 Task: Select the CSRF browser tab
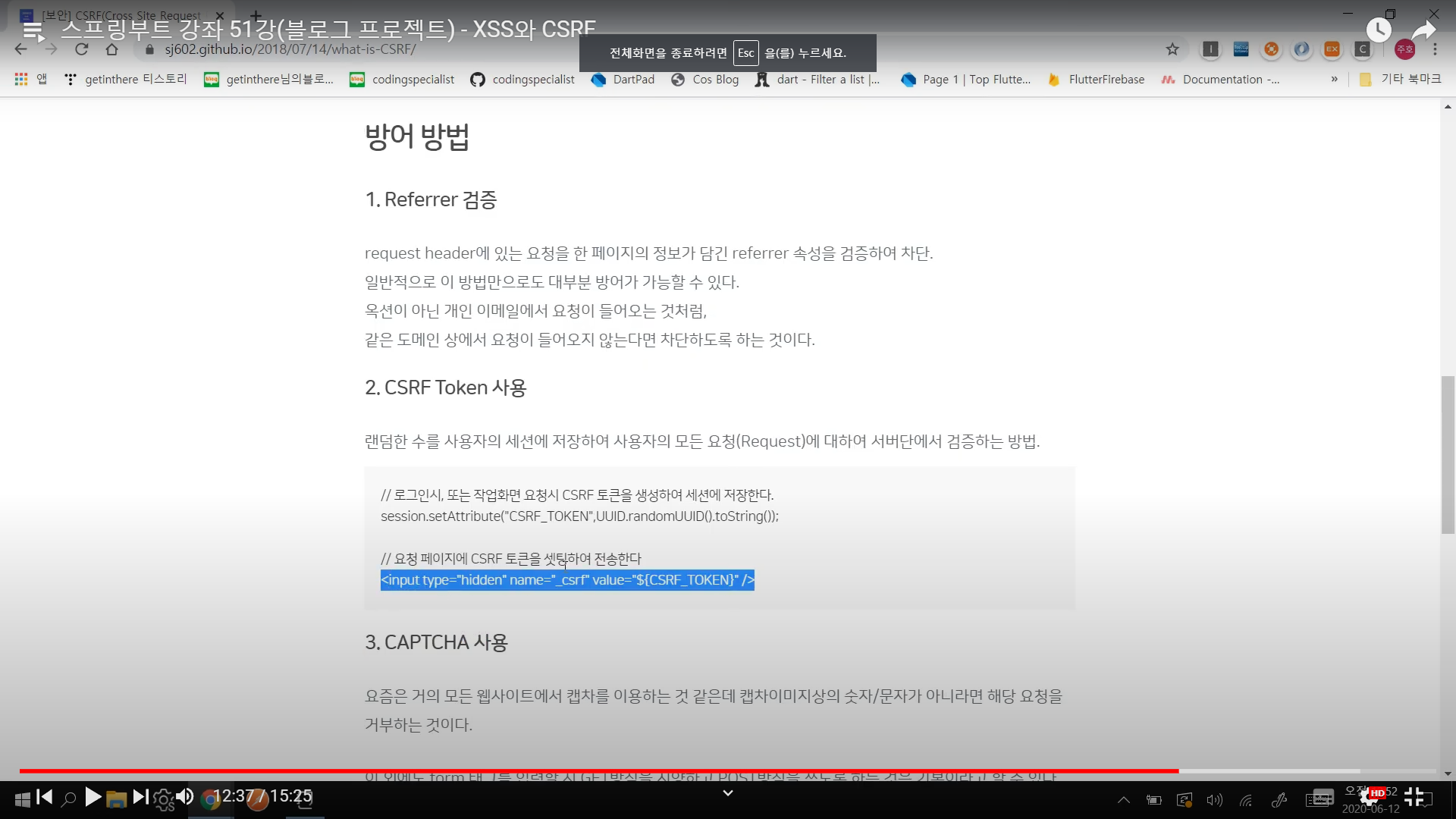(x=121, y=15)
